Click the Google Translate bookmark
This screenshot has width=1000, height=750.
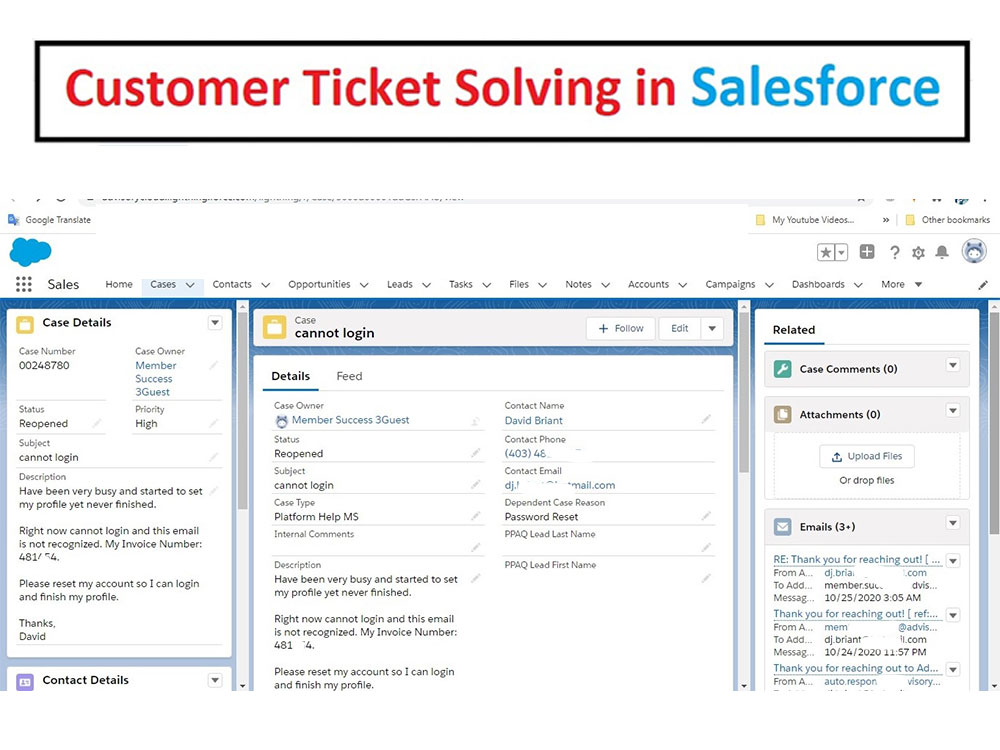[x=49, y=219]
